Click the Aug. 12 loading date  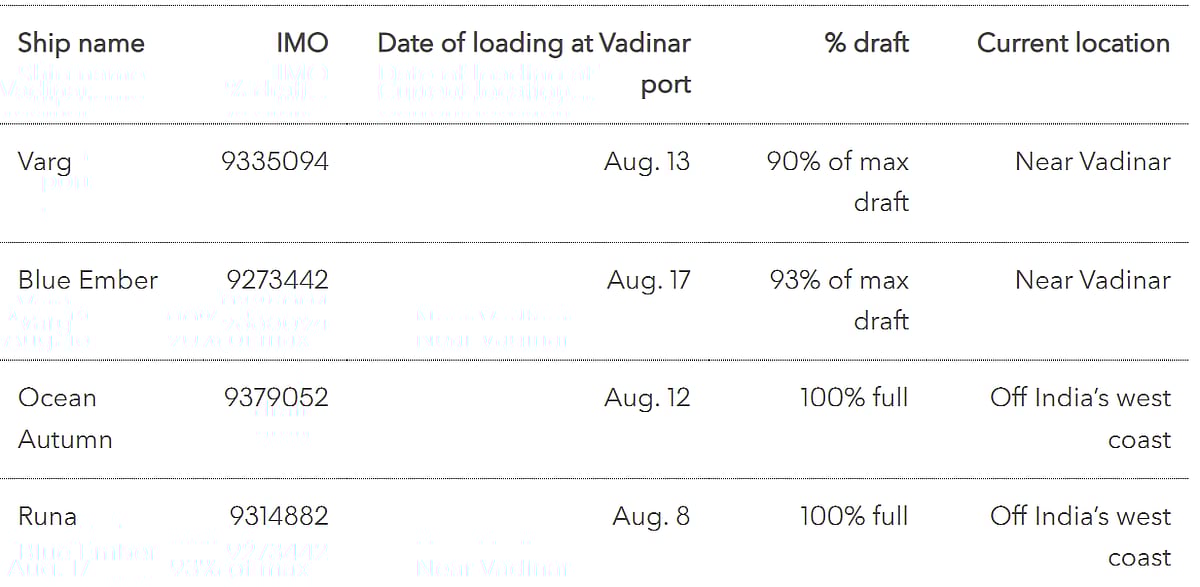(x=647, y=398)
